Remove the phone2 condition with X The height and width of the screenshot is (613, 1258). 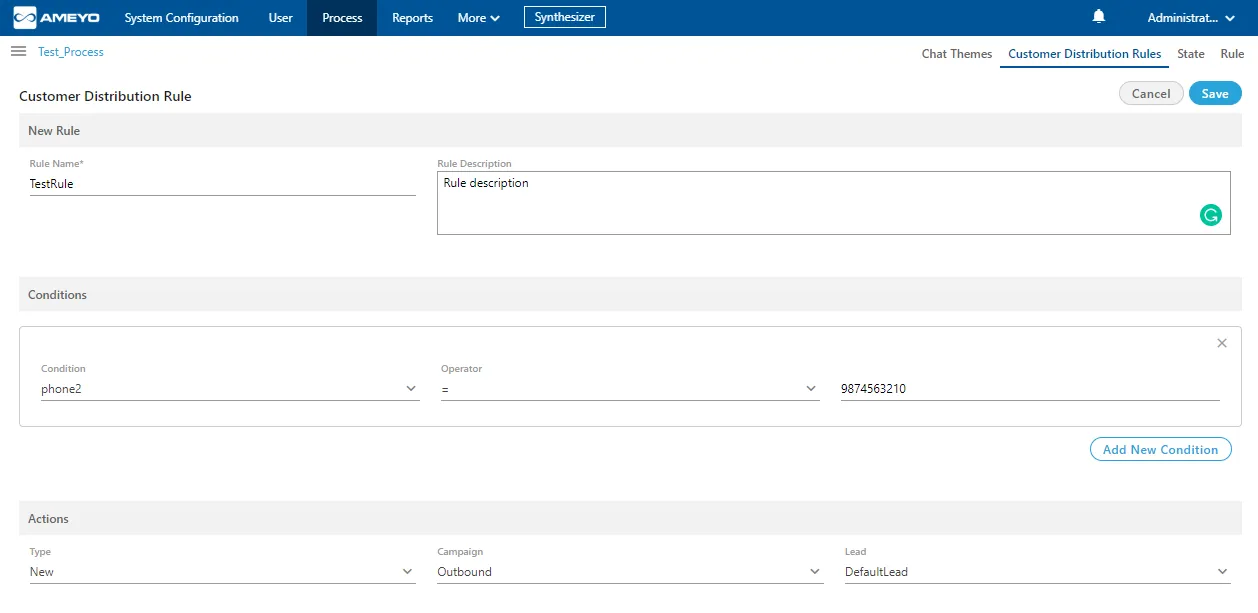pos(1221,343)
